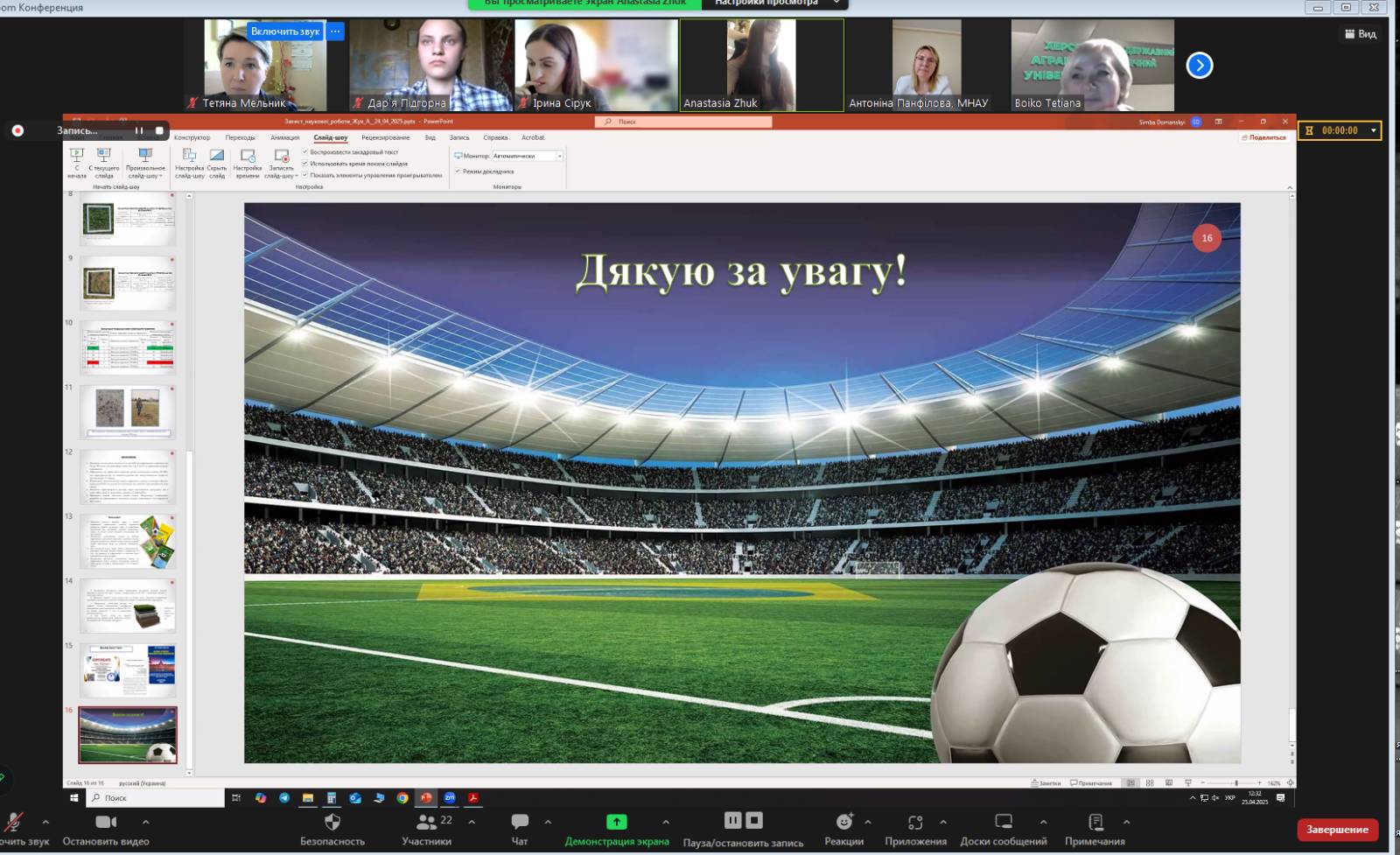Adjust the PowerPoint zoom slider

point(1235,782)
